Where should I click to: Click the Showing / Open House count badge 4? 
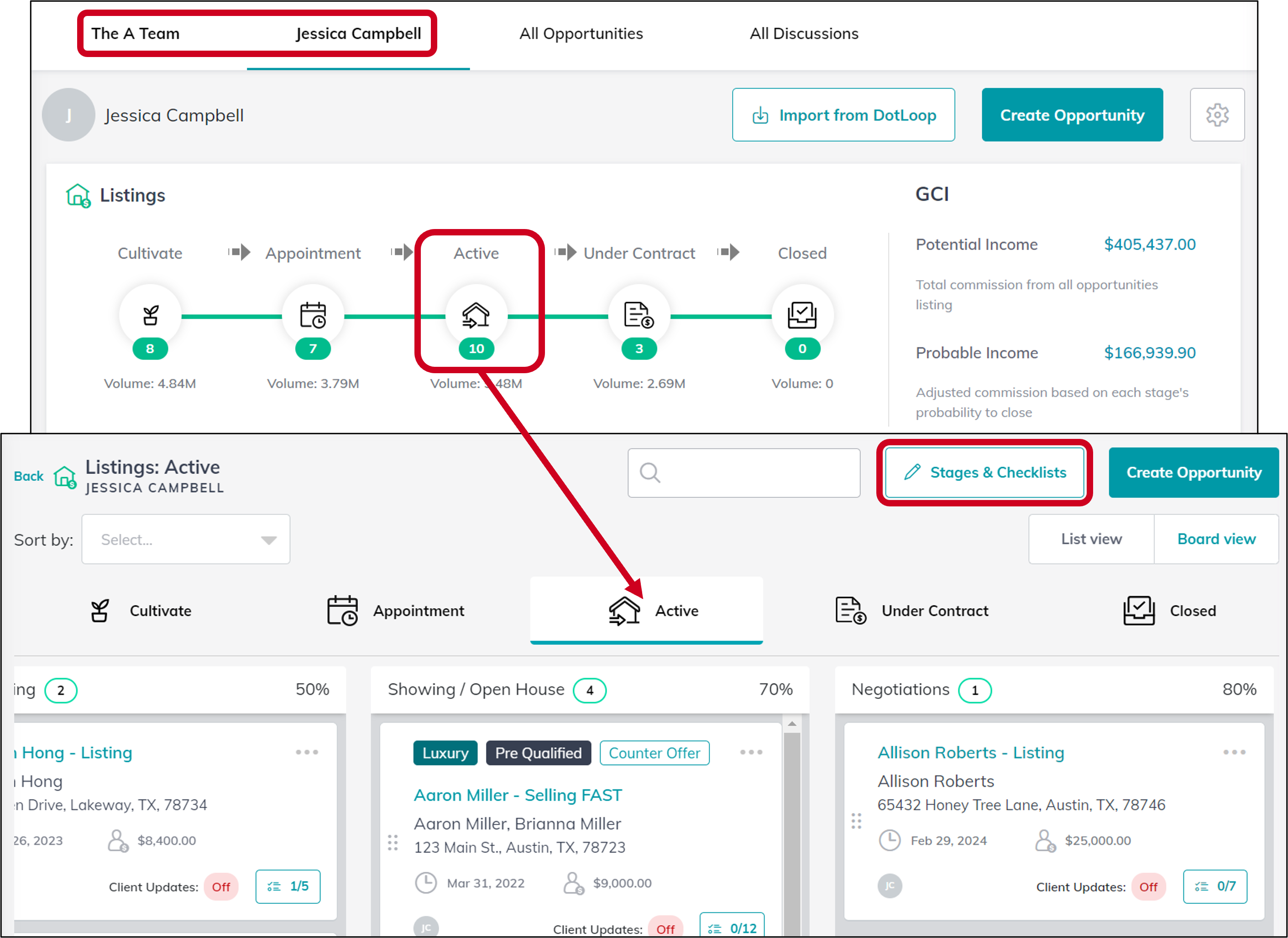[x=590, y=690]
